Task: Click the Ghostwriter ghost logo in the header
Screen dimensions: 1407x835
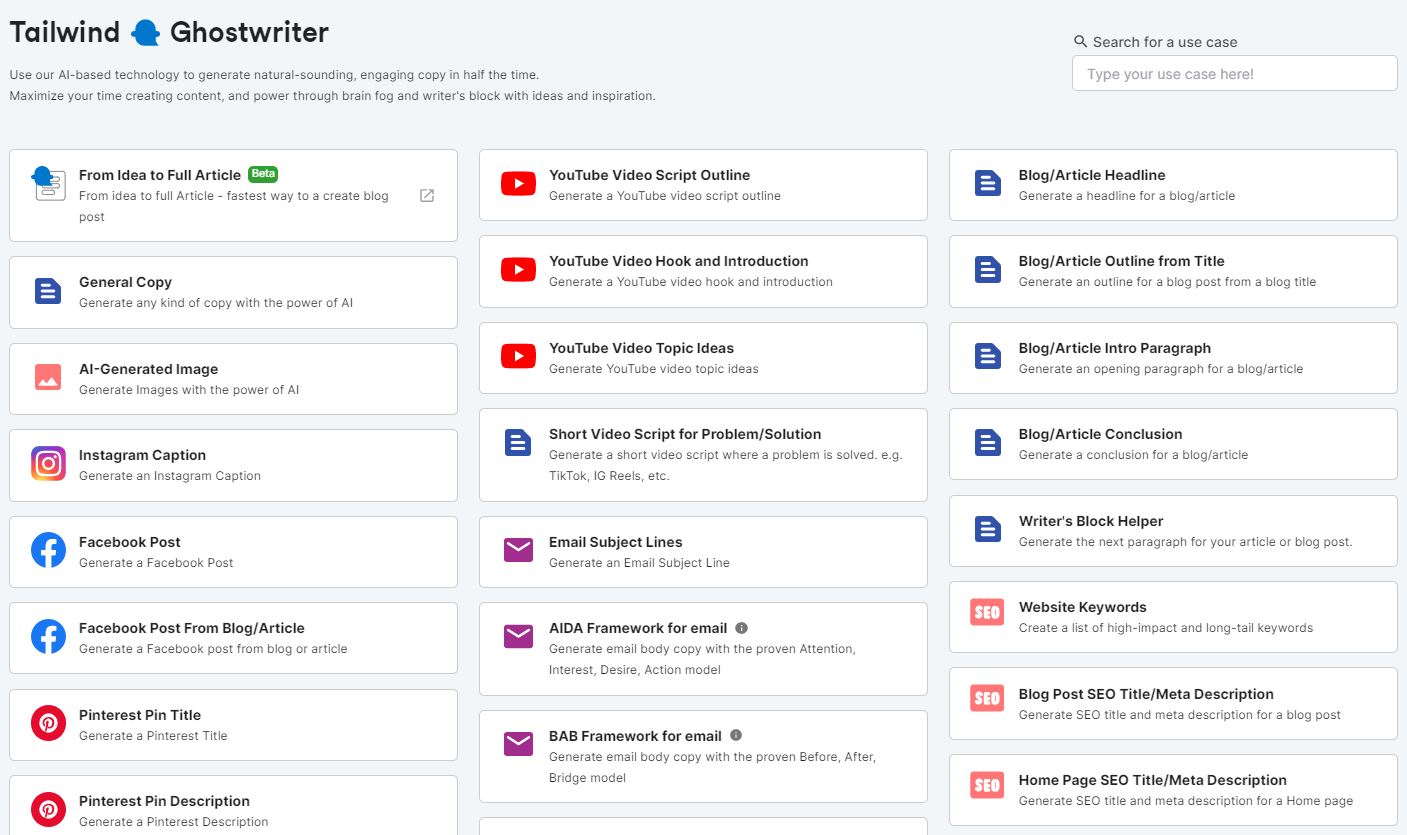Action: tap(145, 32)
